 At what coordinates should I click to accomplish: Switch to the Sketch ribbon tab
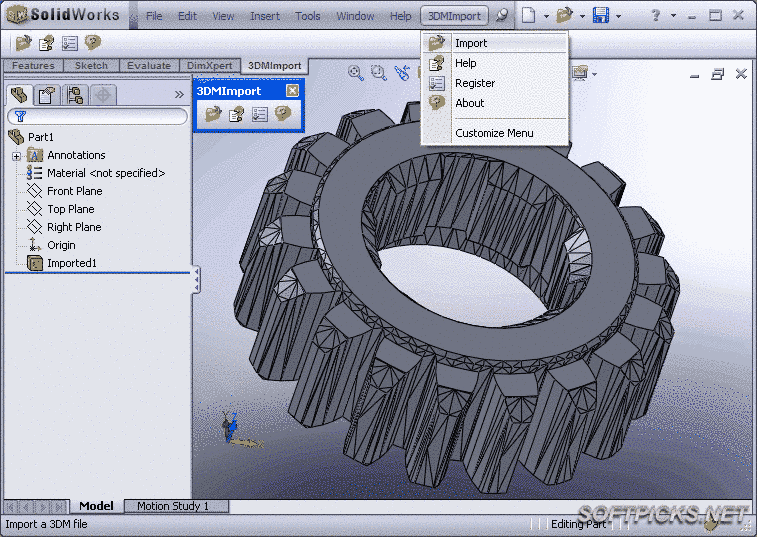91,66
